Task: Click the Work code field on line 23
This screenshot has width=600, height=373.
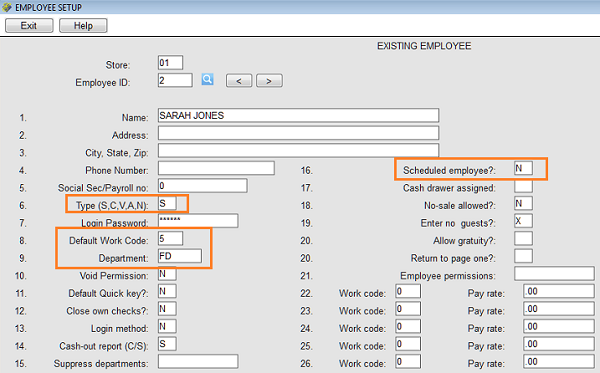Action: click(x=408, y=309)
